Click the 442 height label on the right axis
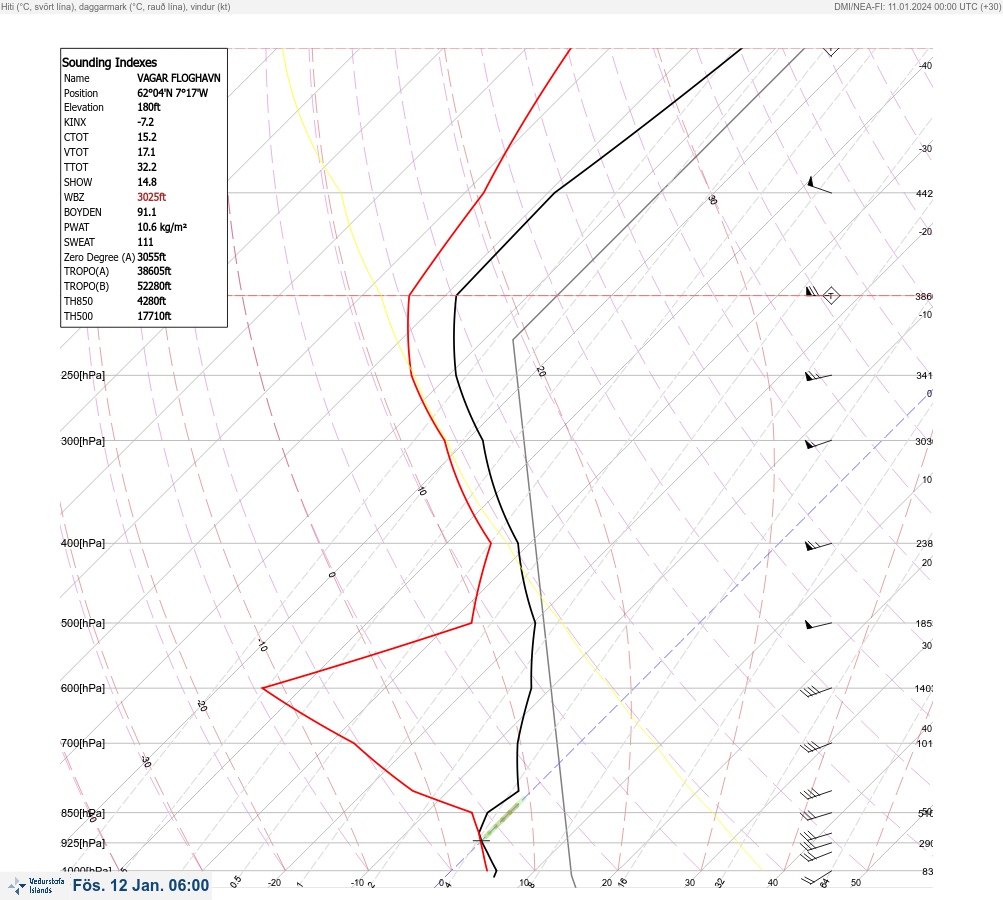Screen dimensions: 1003x900 (x=924, y=193)
